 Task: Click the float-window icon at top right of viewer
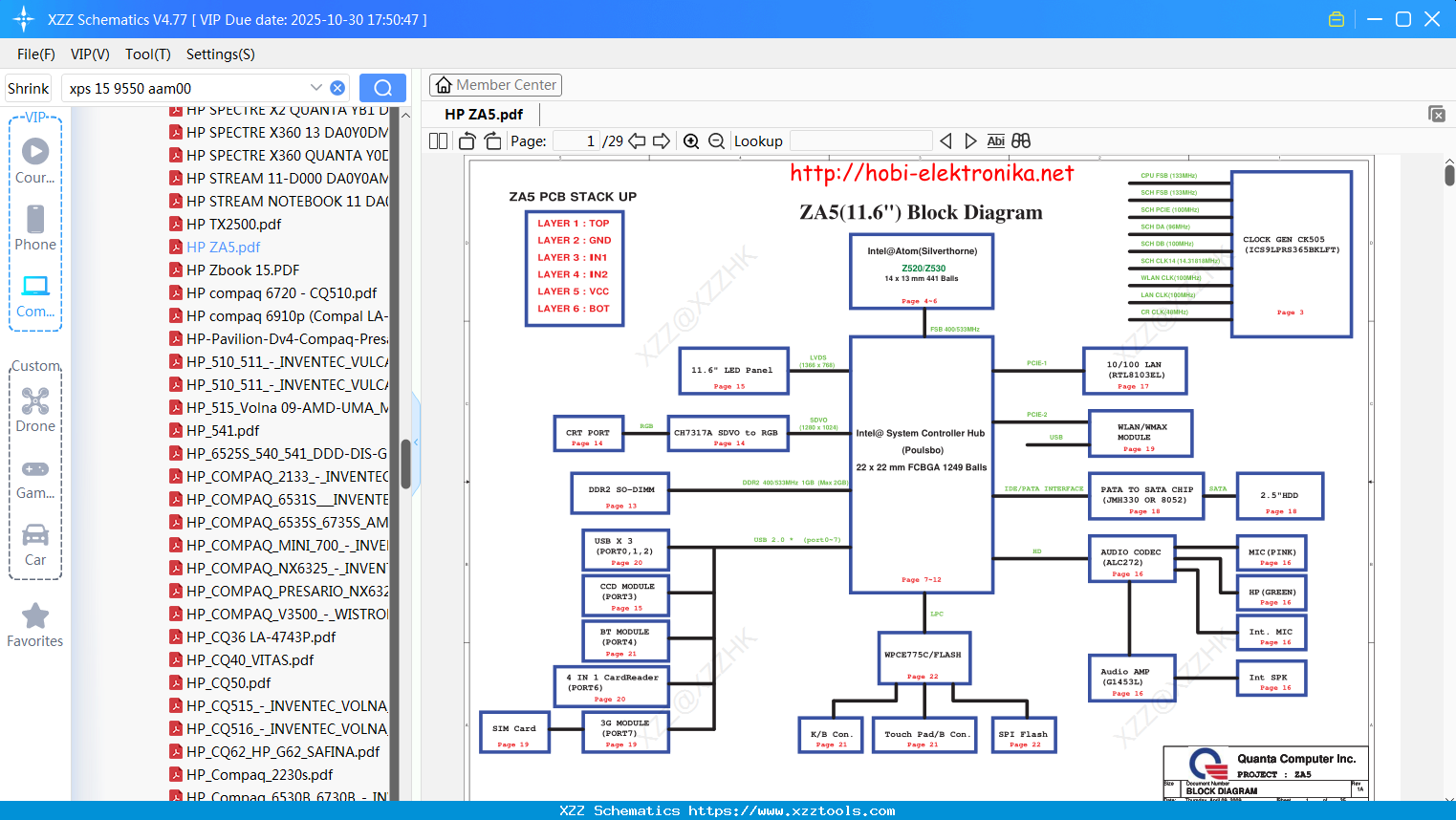pyautogui.click(x=1437, y=114)
